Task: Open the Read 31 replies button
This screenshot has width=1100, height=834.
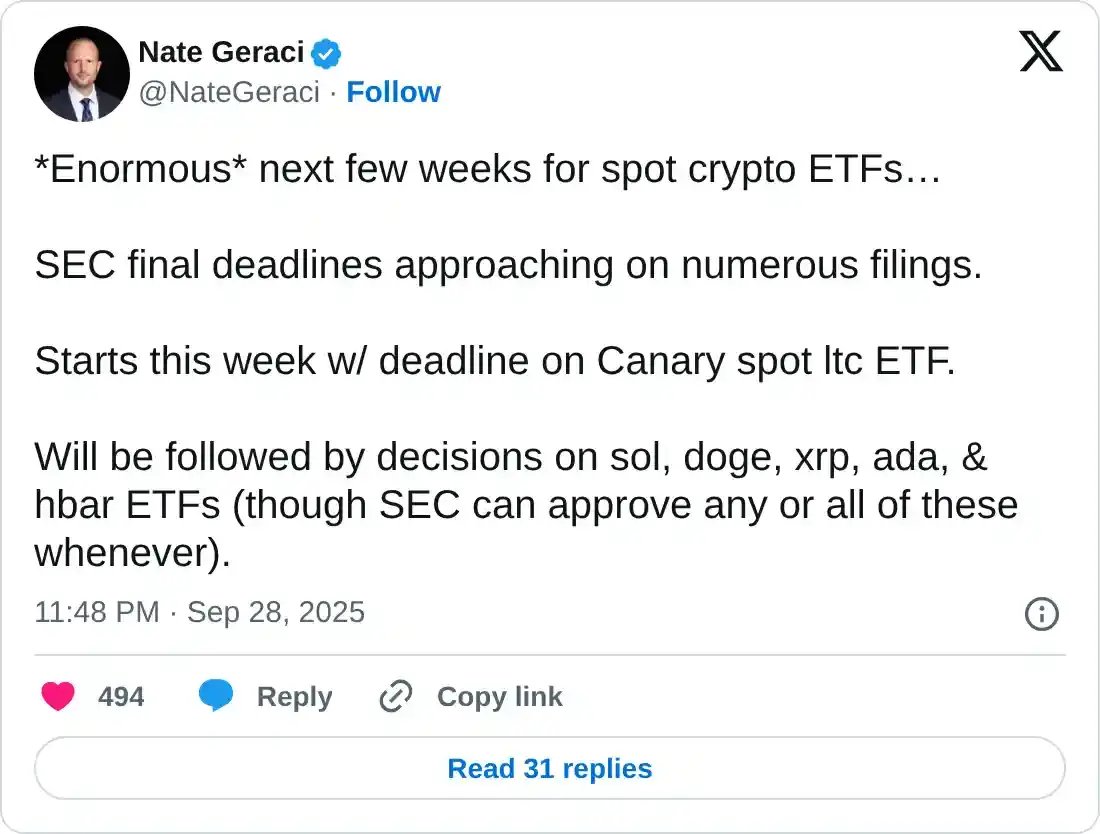Action: [x=549, y=768]
